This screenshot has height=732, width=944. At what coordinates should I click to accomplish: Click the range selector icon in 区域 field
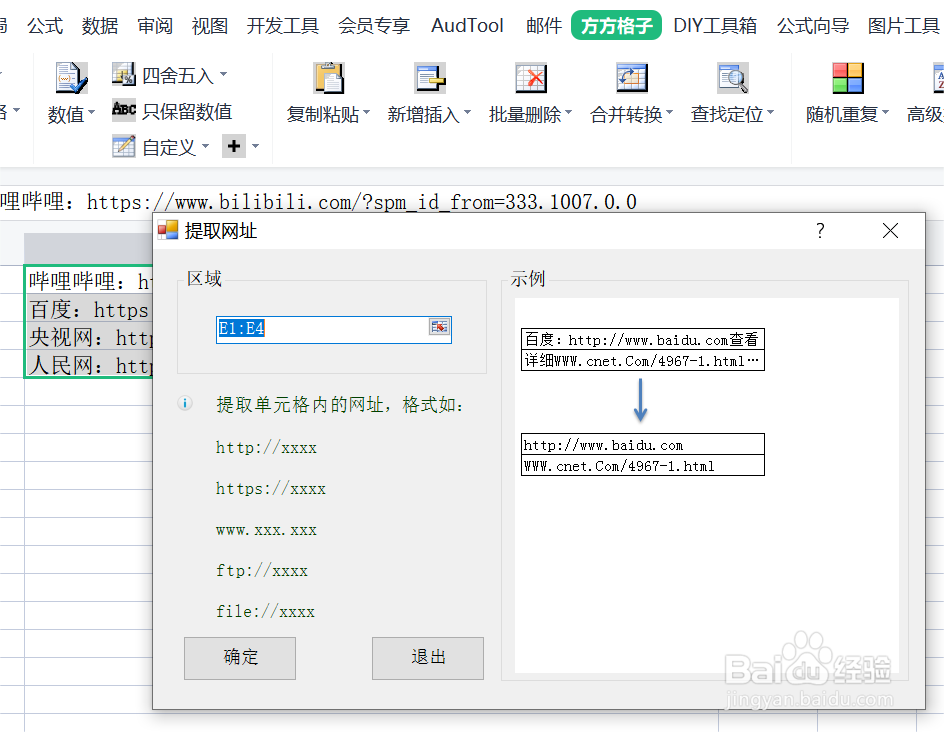(x=439, y=327)
